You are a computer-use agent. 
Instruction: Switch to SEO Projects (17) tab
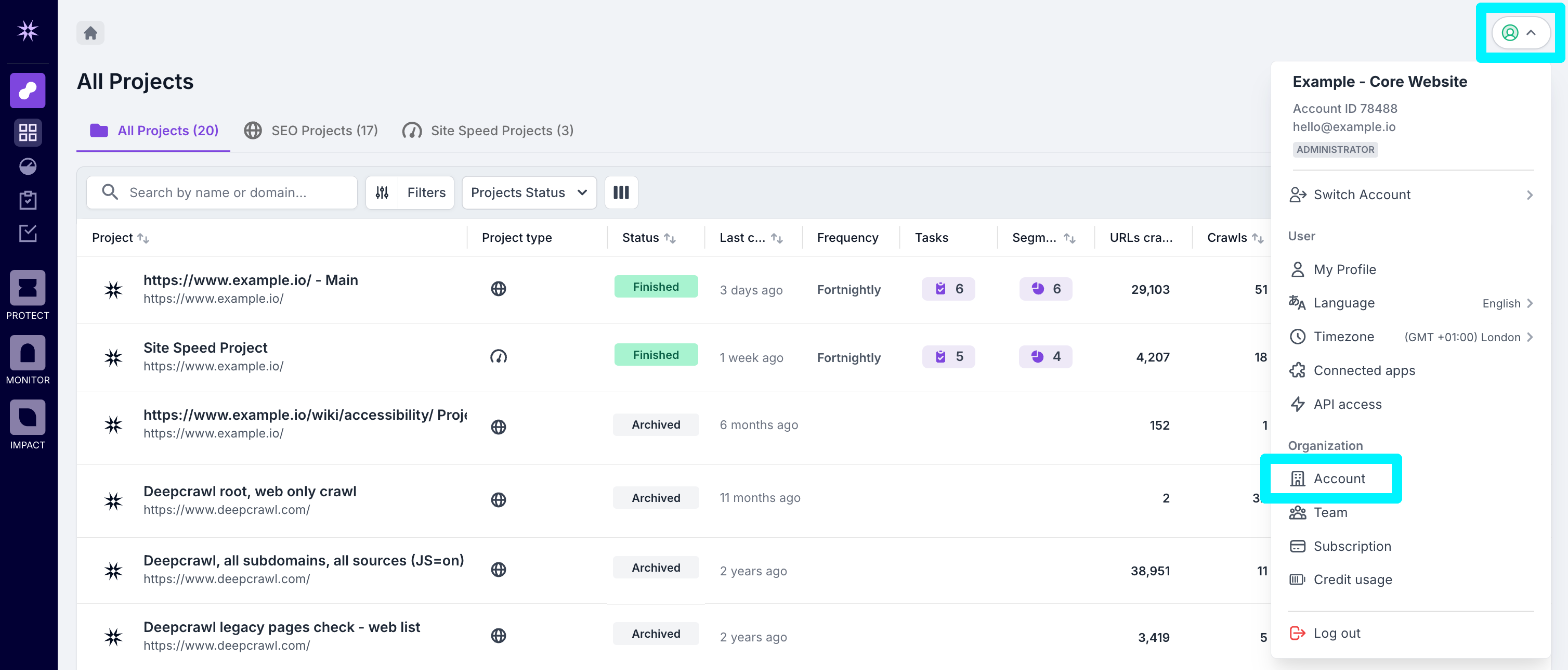click(x=311, y=131)
